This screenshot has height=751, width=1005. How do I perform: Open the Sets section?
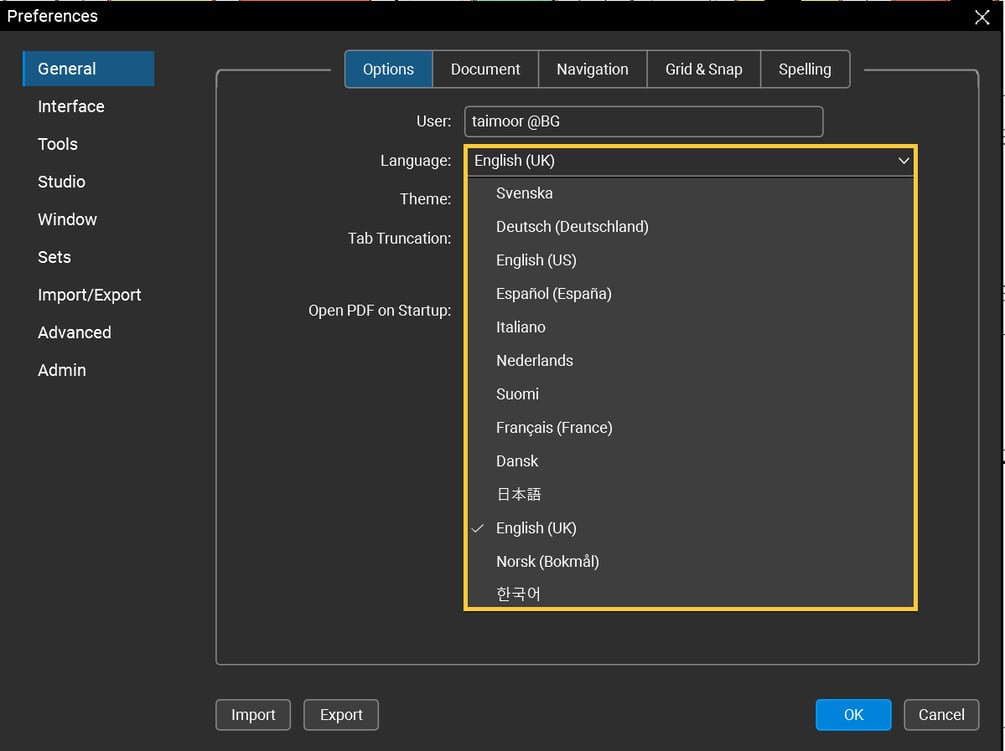click(x=54, y=257)
